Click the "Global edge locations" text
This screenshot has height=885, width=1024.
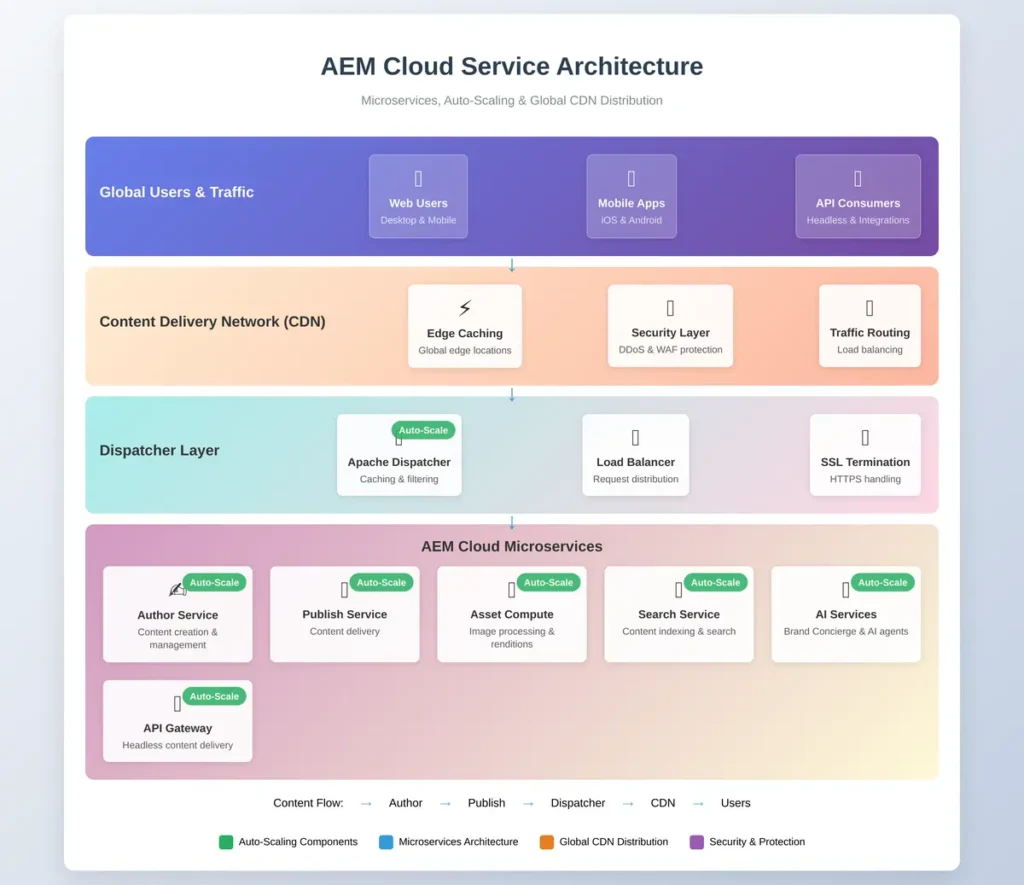pos(464,350)
